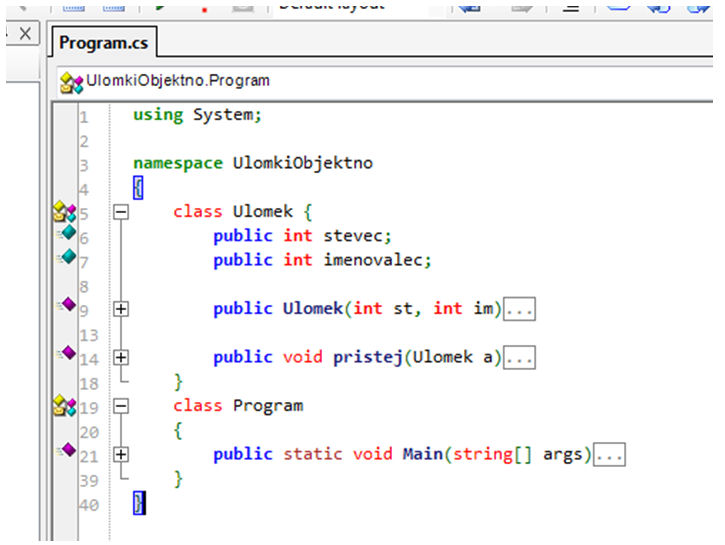Click the class icon beside Program declaration
The image size is (725, 545).
pyautogui.click(x=64, y=405)
